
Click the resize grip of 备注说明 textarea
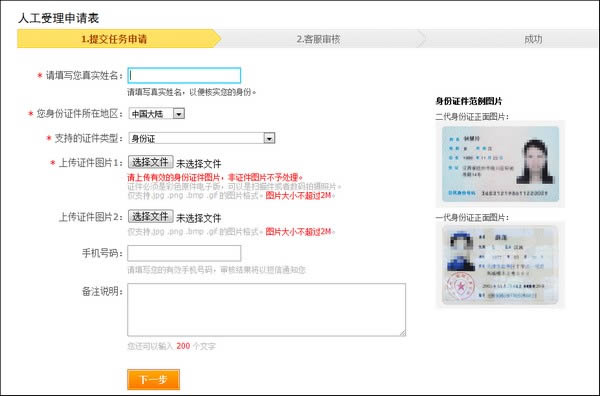click(x=403, y=333)
